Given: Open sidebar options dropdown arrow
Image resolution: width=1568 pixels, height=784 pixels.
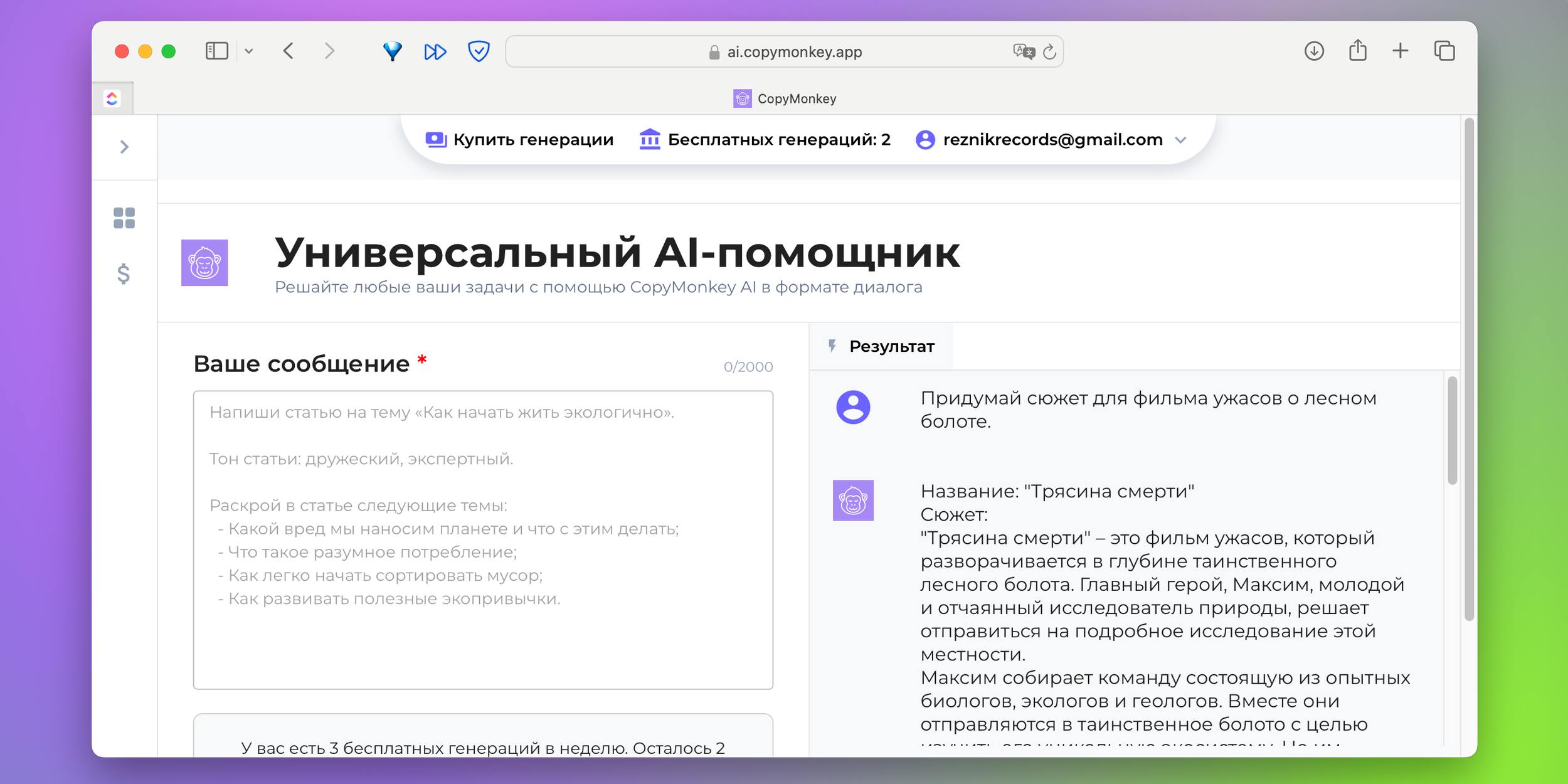Looking at the screenshot, I should coord(249,51).
